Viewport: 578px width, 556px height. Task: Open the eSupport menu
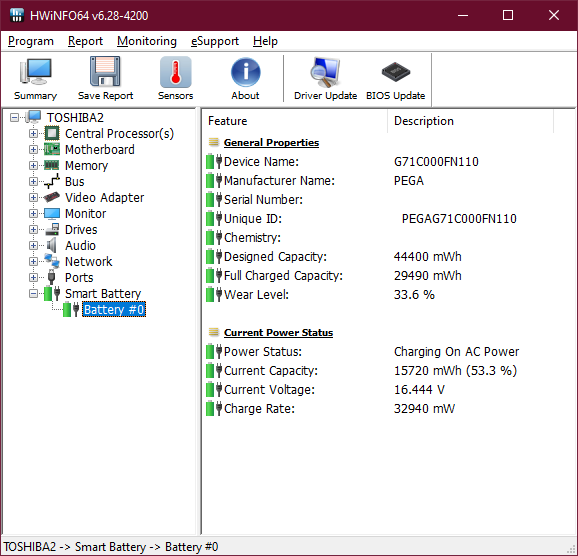(215, 41)
